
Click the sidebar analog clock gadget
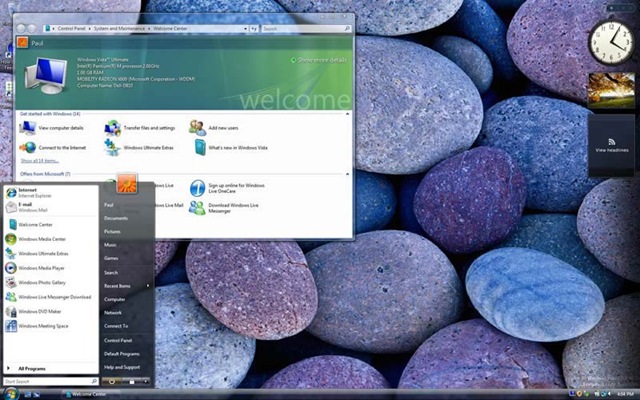611,42
